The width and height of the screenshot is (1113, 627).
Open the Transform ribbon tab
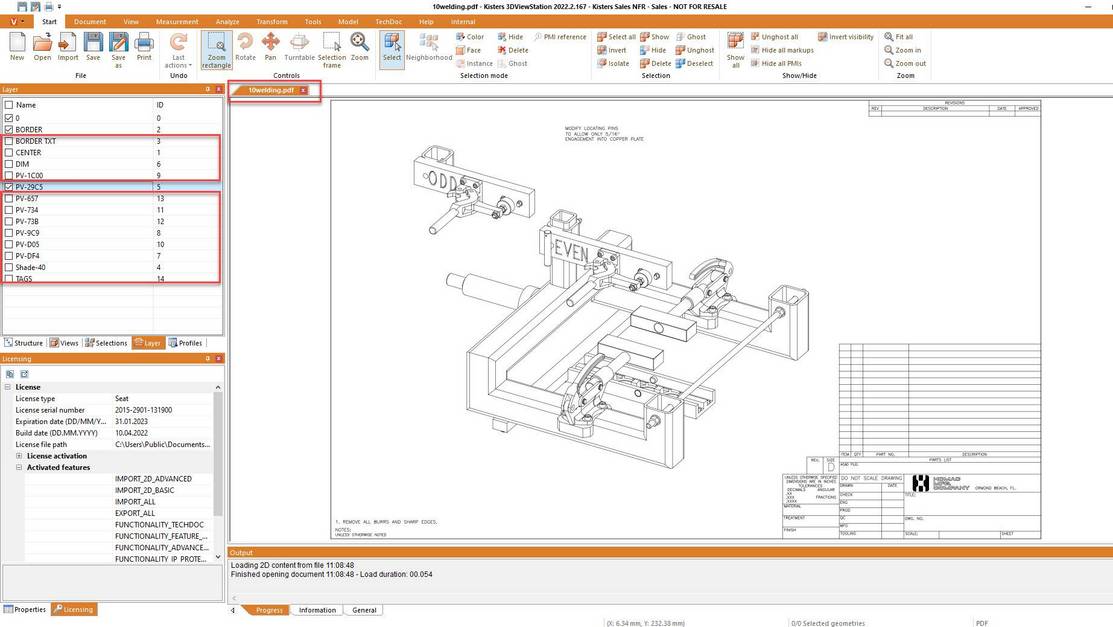272,22
